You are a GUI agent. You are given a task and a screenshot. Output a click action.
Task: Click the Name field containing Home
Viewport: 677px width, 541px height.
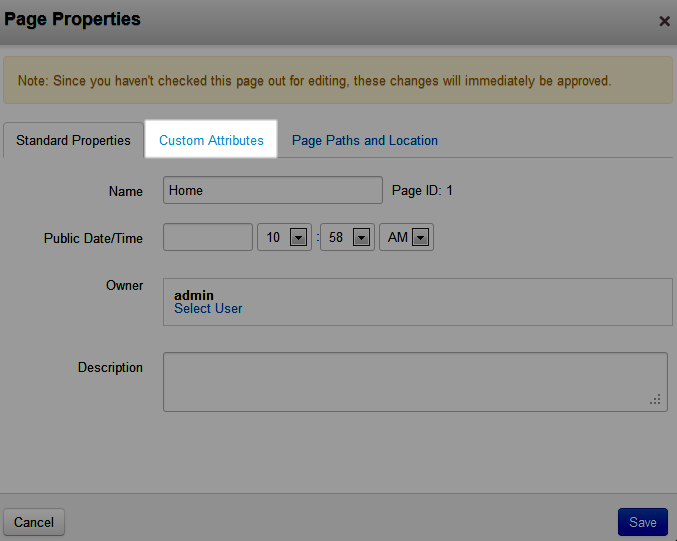[x=272, y=190]
